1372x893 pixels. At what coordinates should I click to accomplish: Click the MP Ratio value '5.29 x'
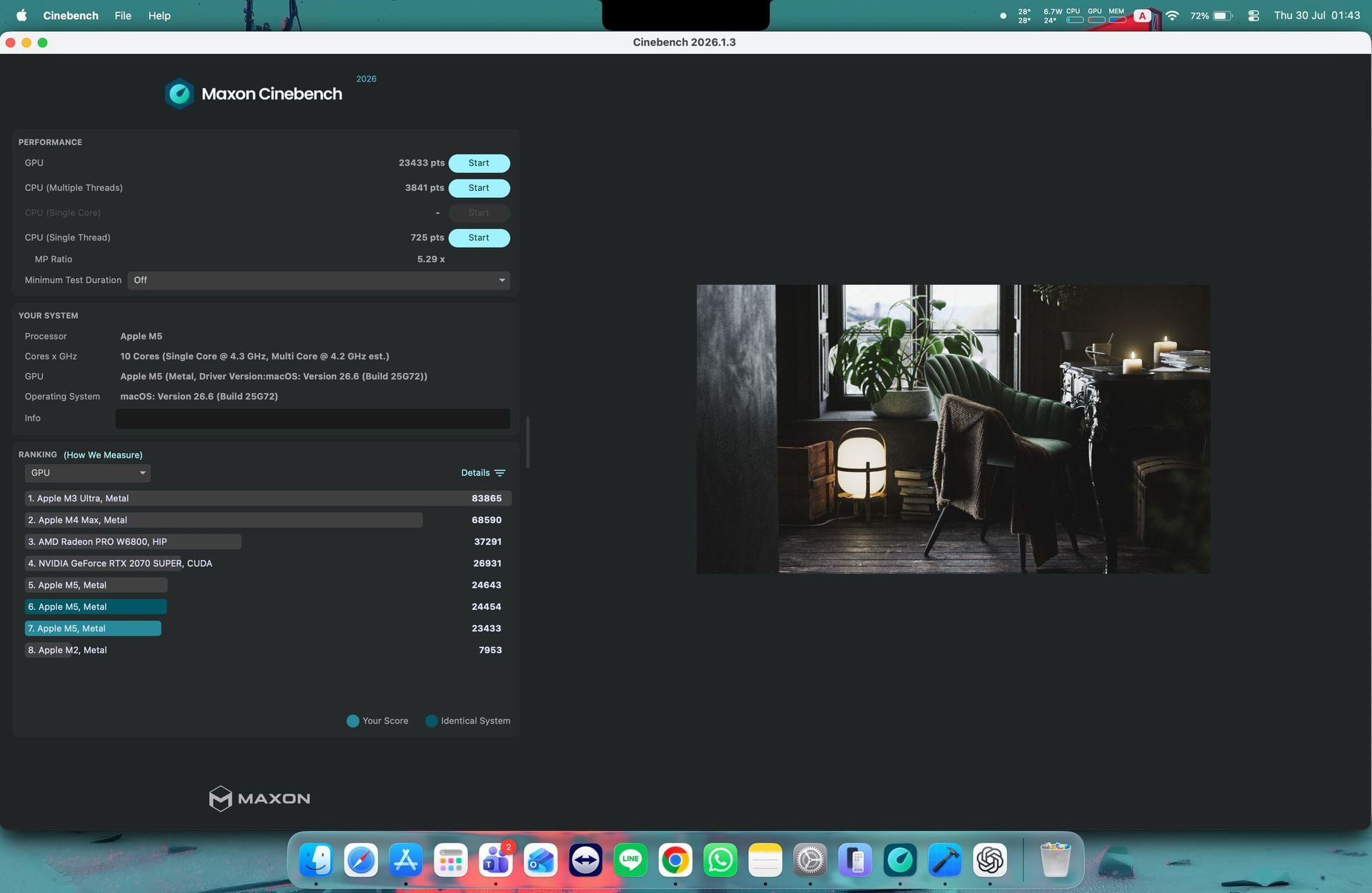pos(431,260)
